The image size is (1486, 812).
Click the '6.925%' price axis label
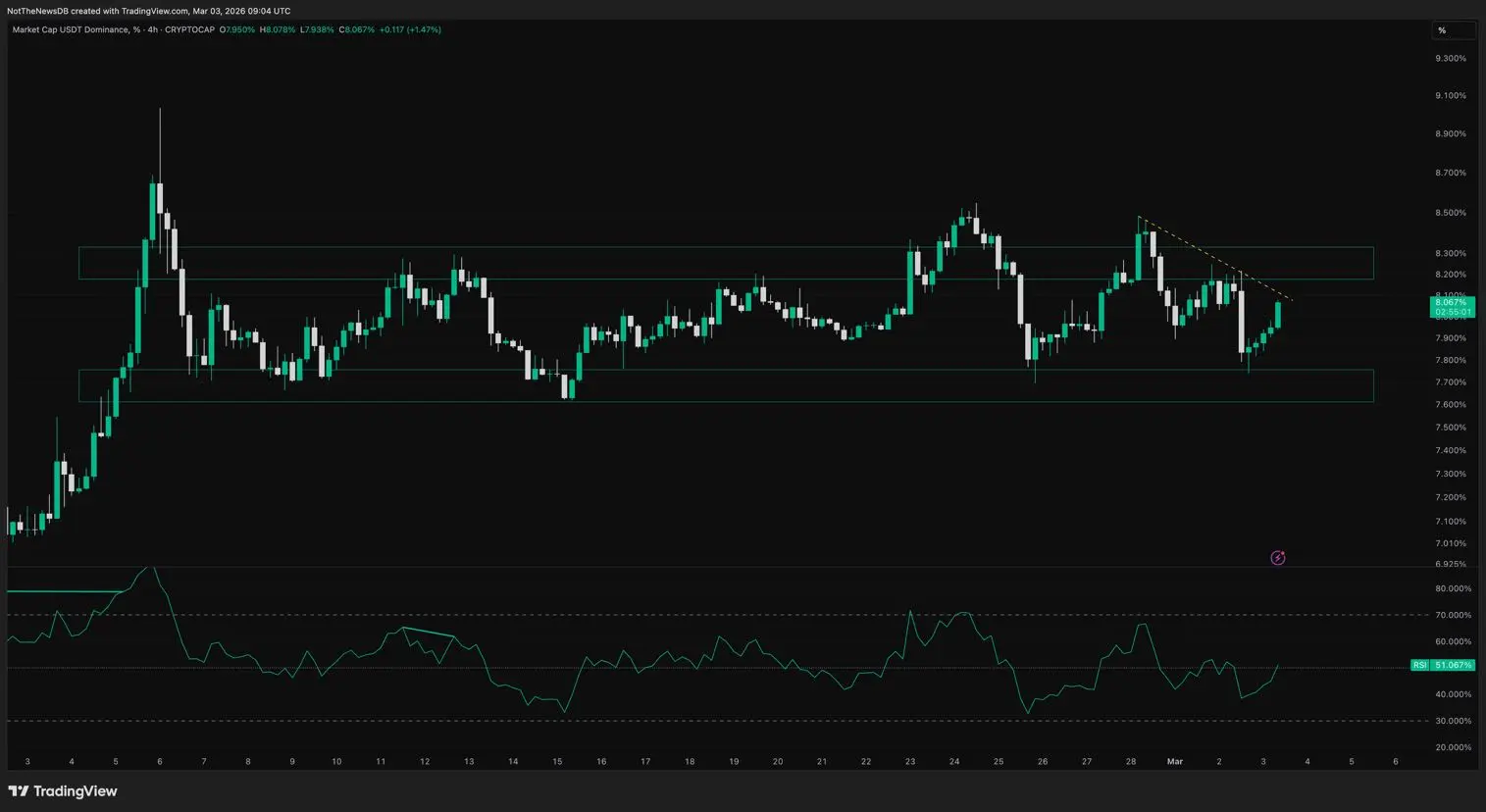coord(1451,565)
